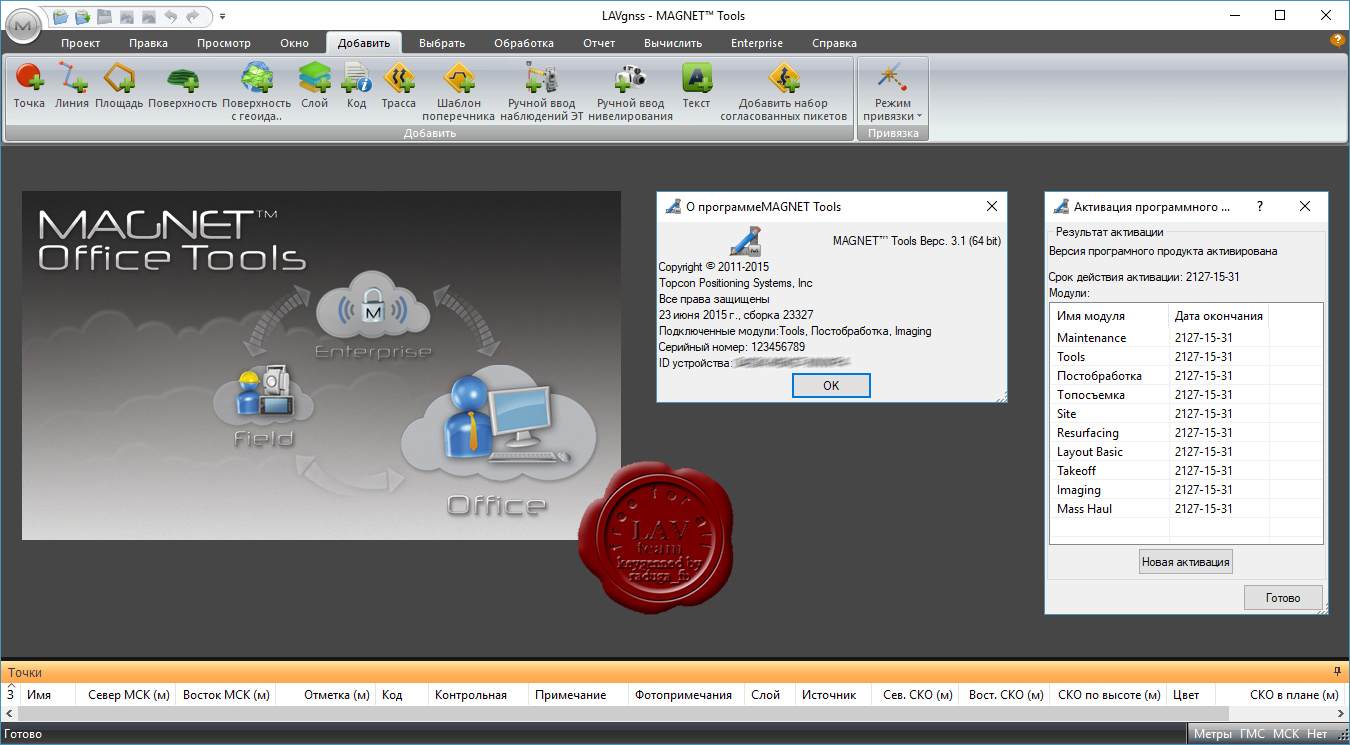Image resolution: width=1350 pixels, height=745 pixels.
Task: Click the open project icon in quick toolbar
Action: [x=61, y=16]
